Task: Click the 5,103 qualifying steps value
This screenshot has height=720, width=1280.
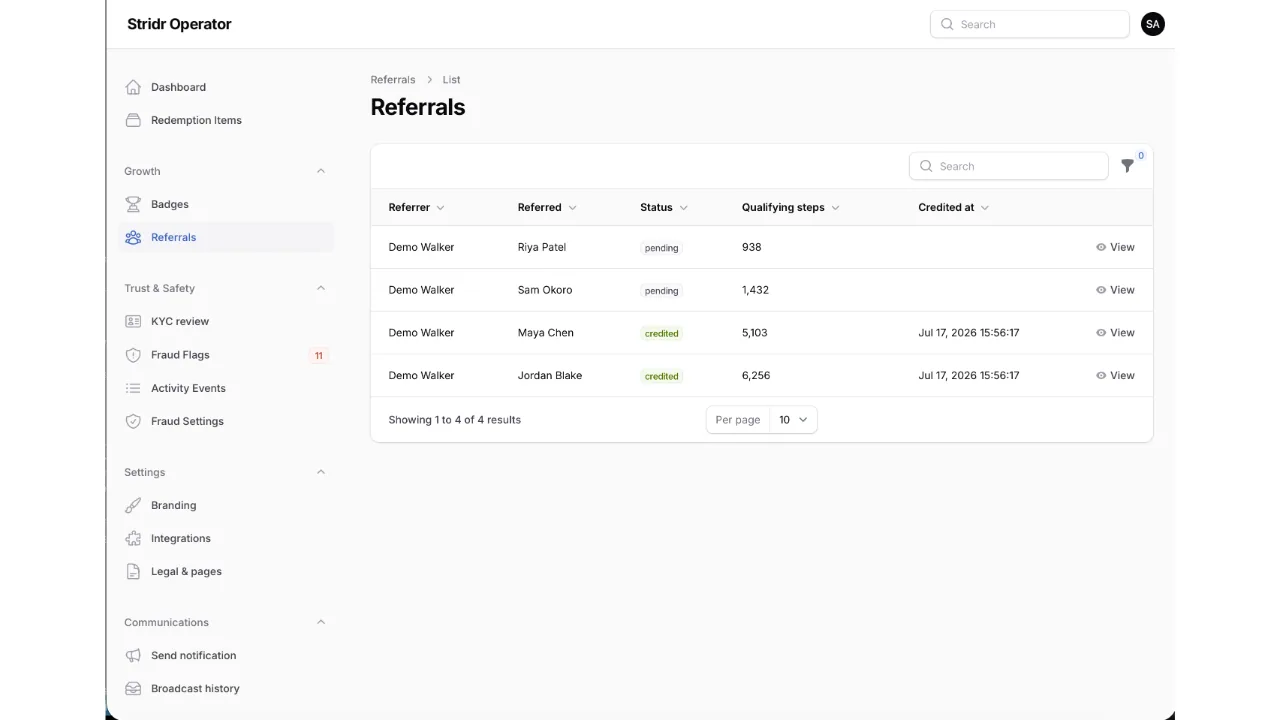Action: (x=755, y=333)
